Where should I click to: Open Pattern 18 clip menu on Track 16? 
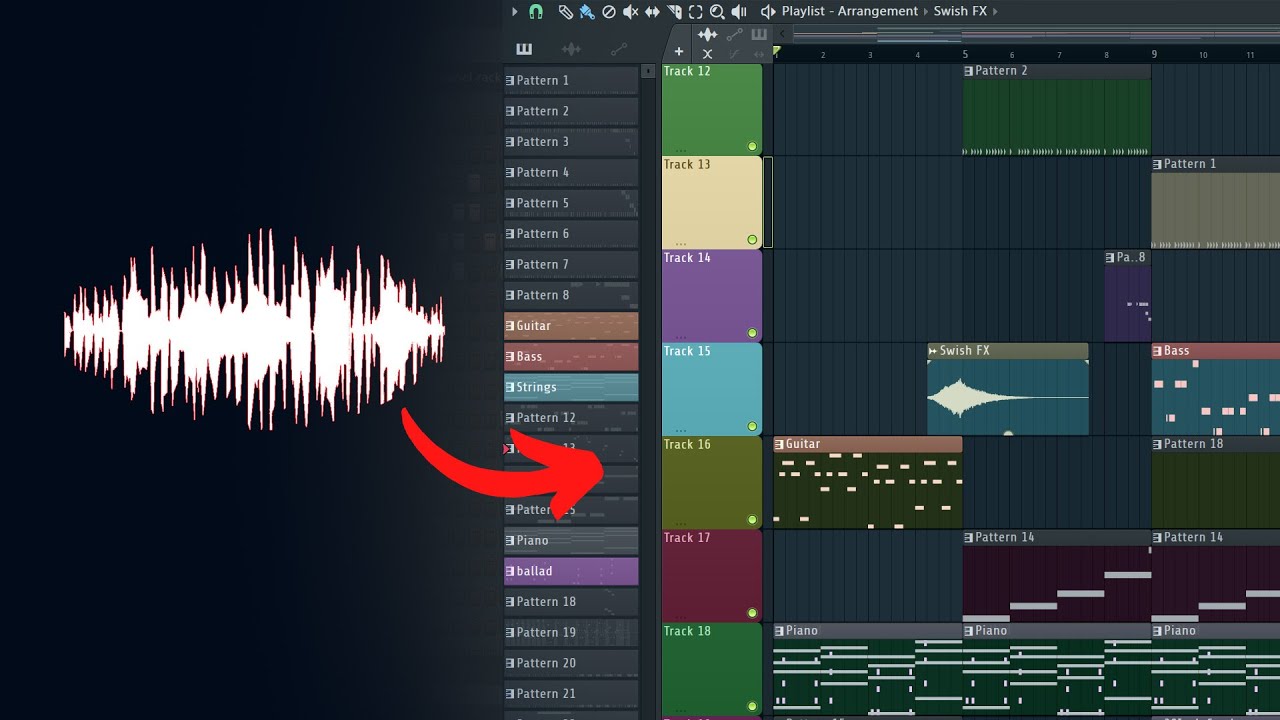coord(1158,444)
